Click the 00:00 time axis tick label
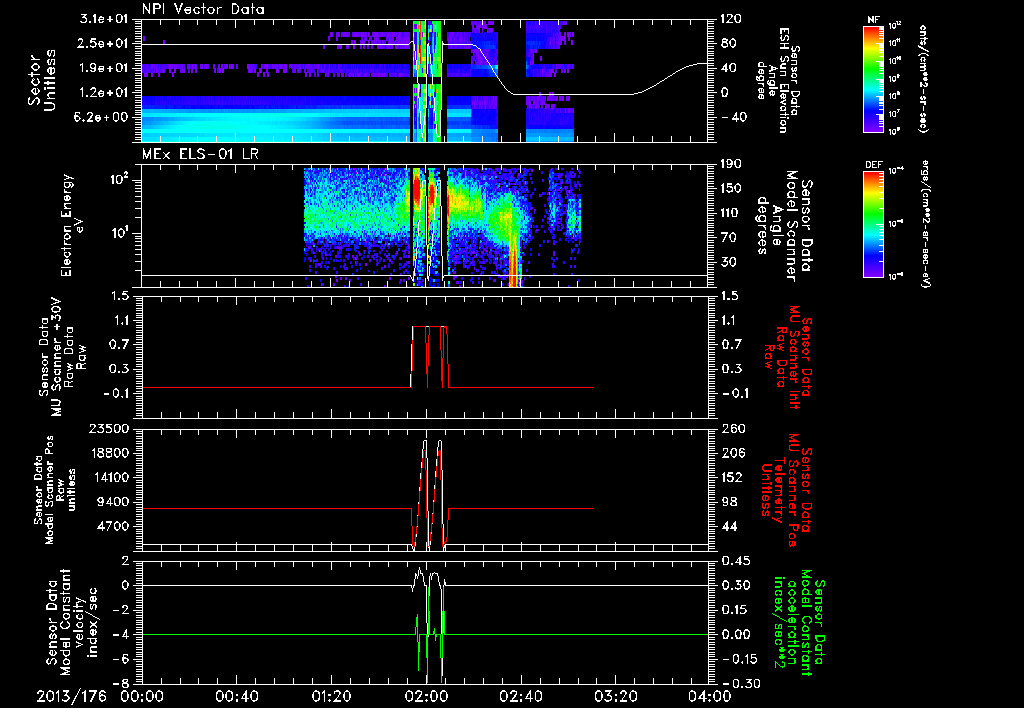 pyautogui.click(x=142, y=696)
